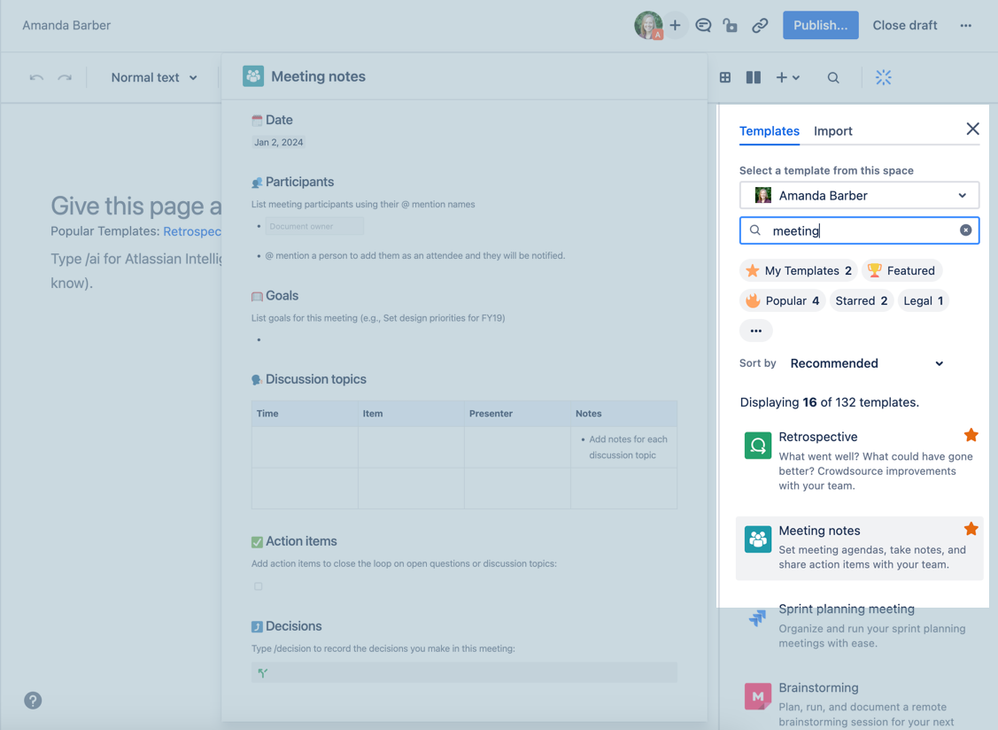Viewport: 998px width, 730px height.
Task: Select the Templates tab
Action: pyautogui.click(x=769, y=131)
